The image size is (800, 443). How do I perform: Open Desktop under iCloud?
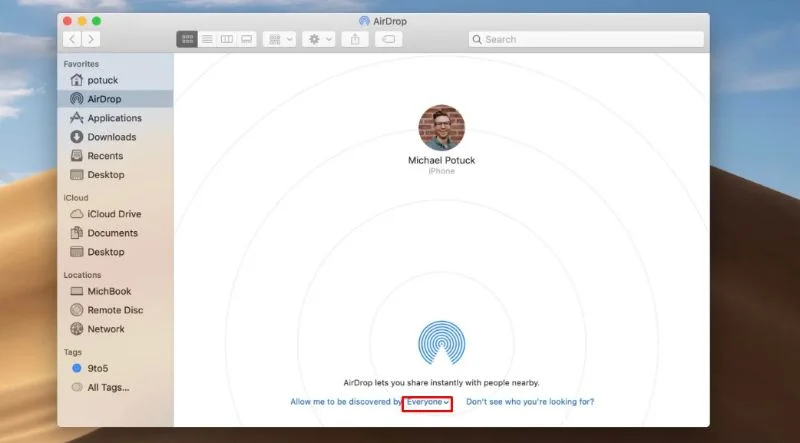115,252
